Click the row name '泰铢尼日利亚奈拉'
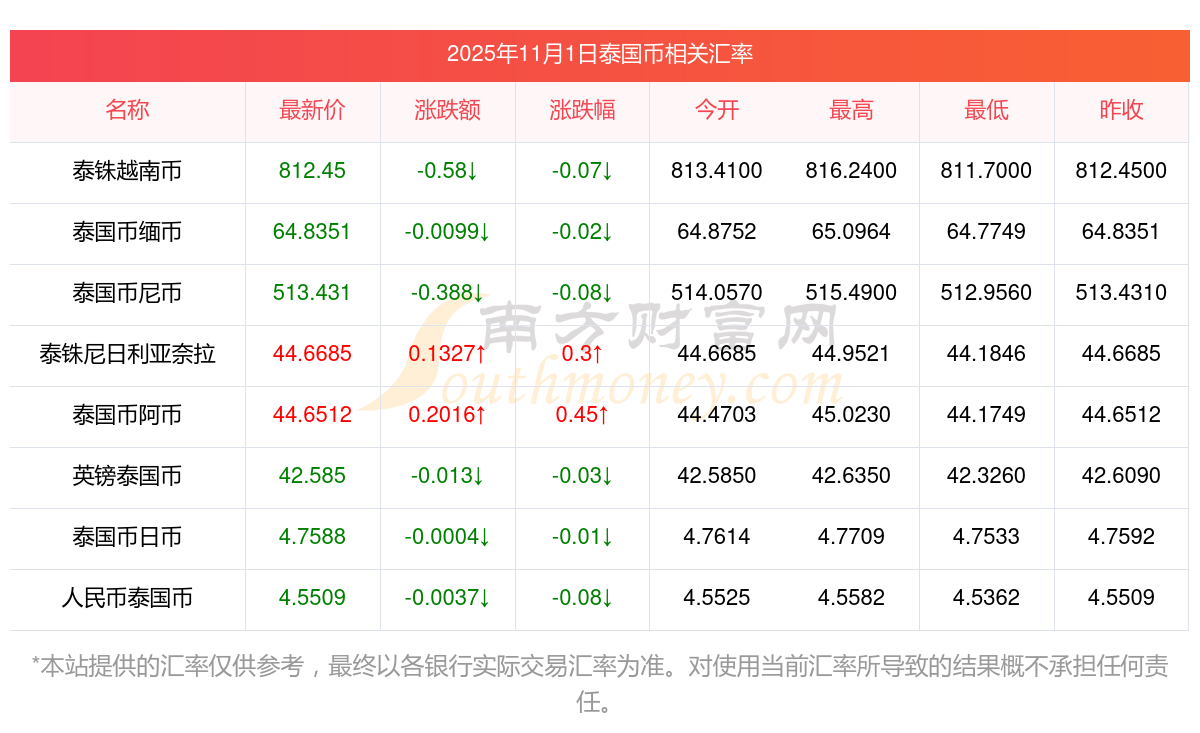 coord(127,354)
